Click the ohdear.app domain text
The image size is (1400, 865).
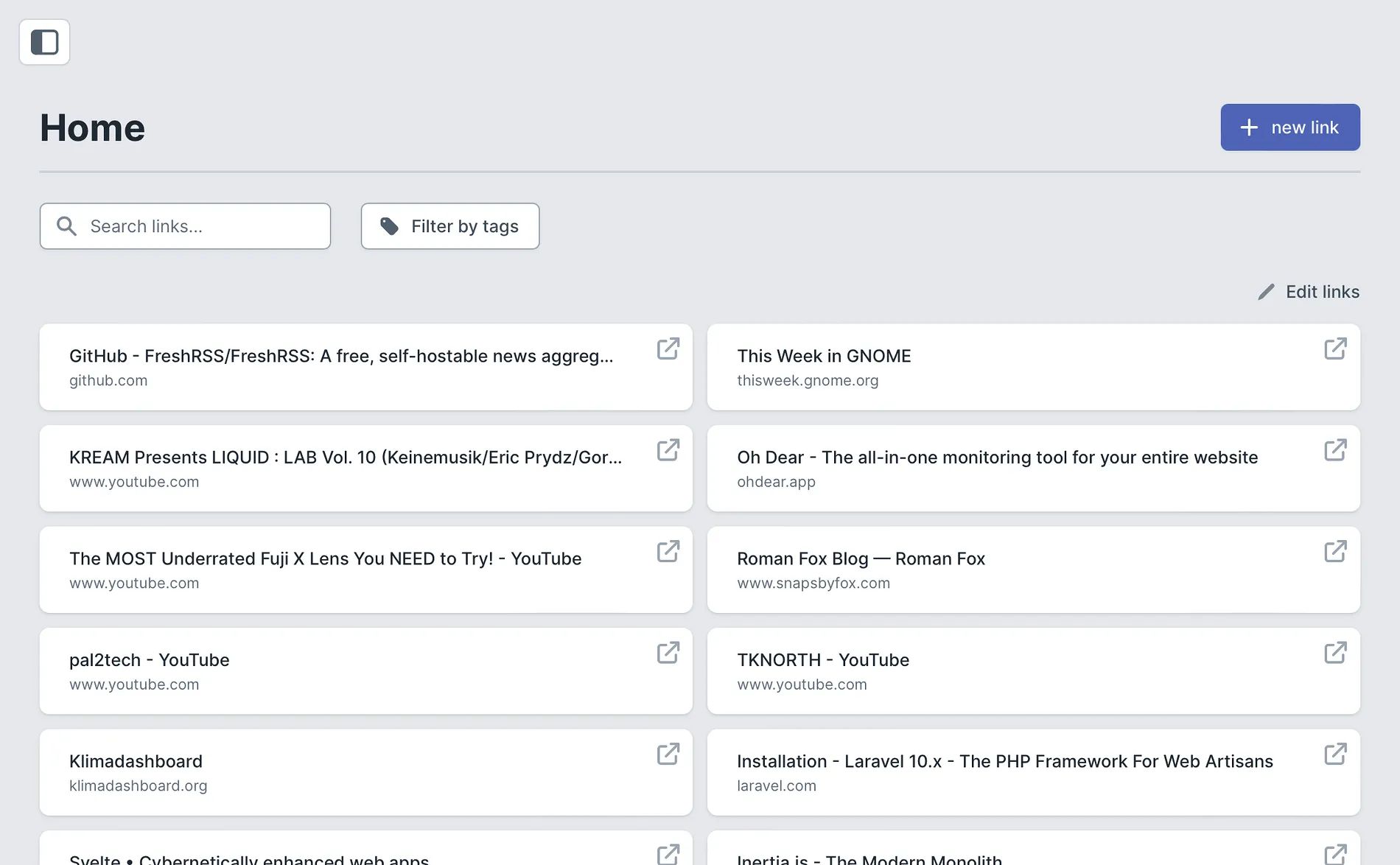pyautogui.click(x=776, y=482)
